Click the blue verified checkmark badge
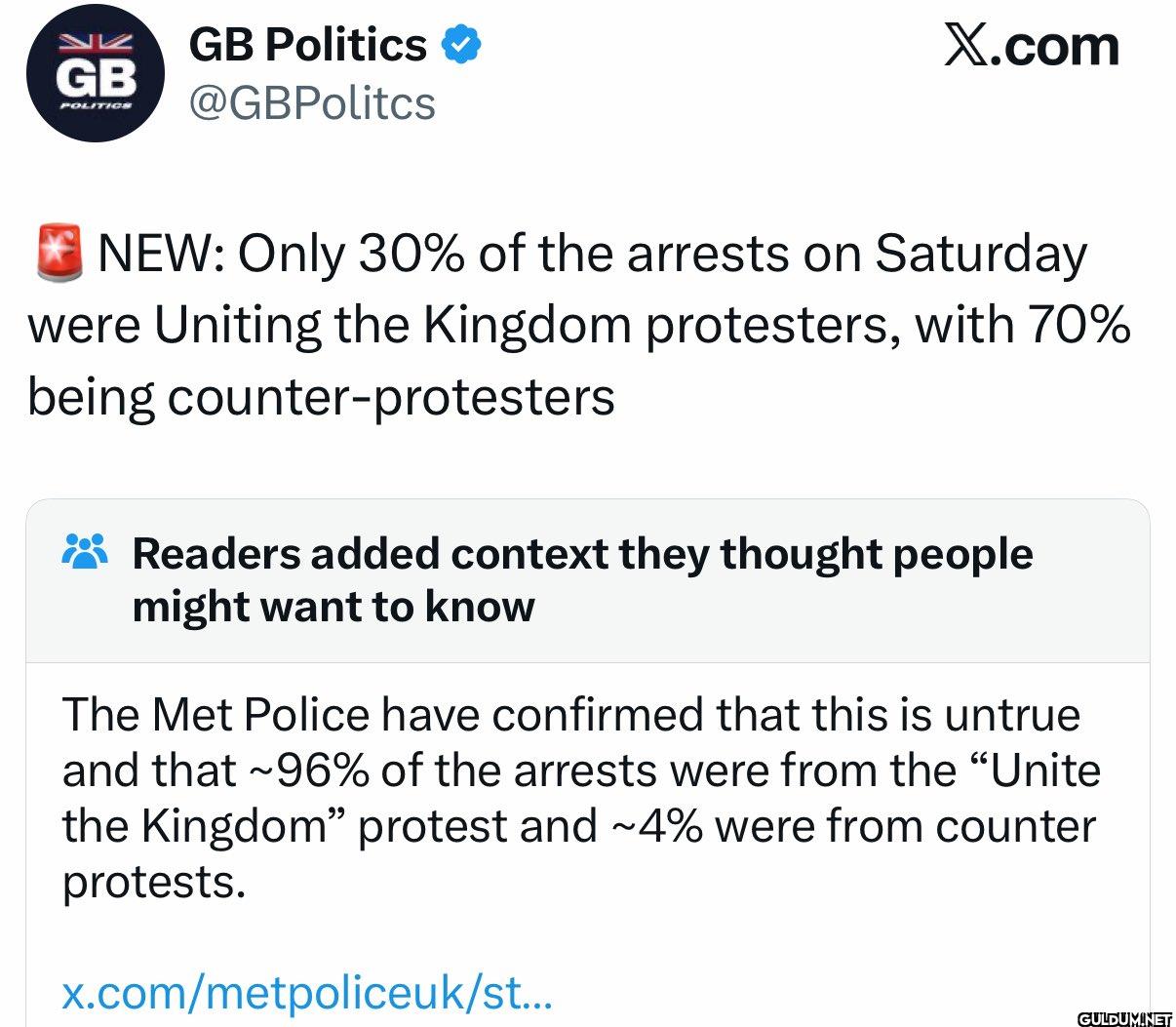This screenshot has height=1027, width=1176. (461, 45)
